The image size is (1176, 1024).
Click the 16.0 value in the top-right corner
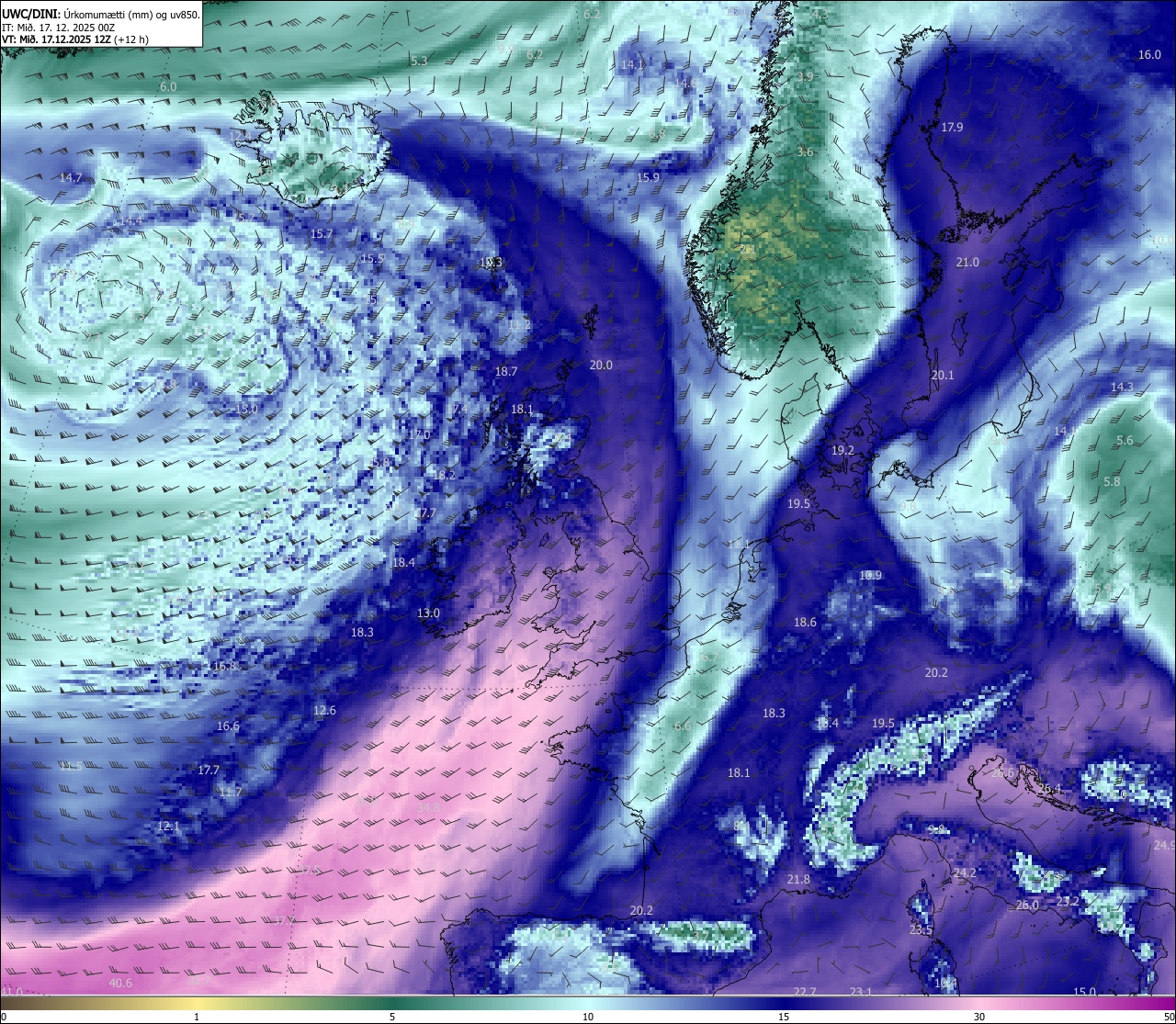[x=1149, y=54]
